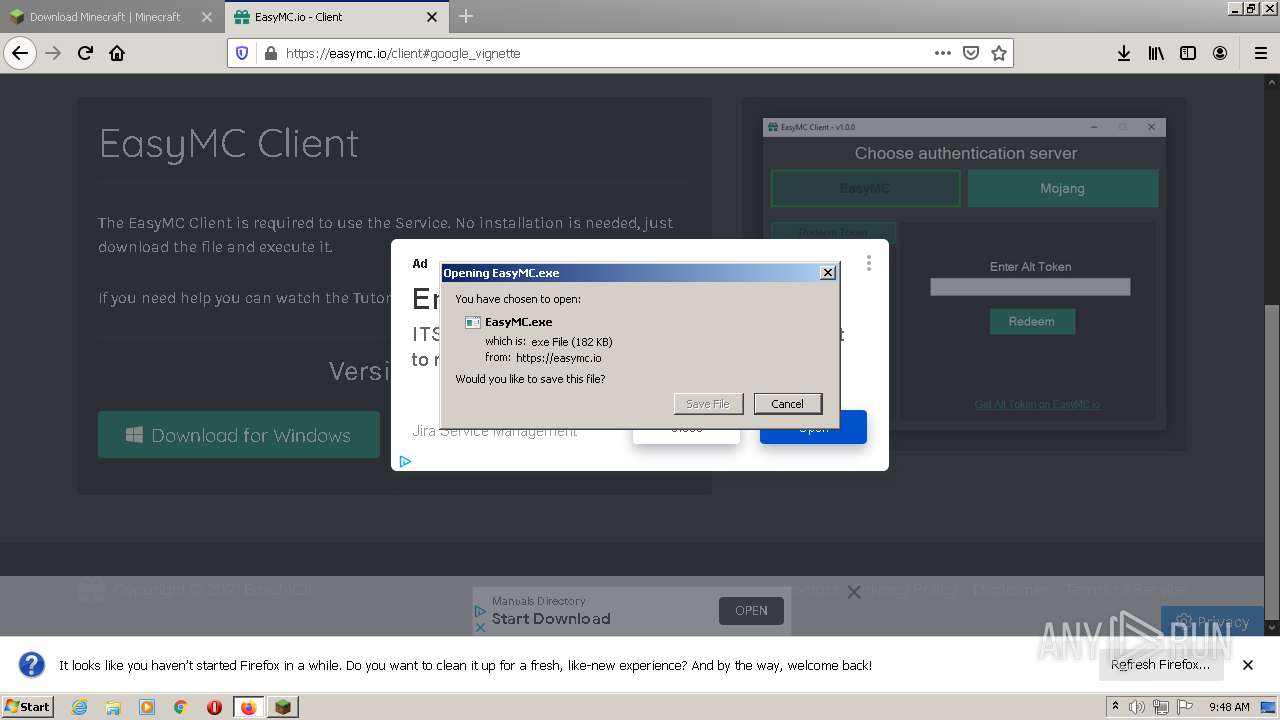Open Privacy settings button on page
This screenshot has width=1280, height=720.
(x=1212, y=621)
